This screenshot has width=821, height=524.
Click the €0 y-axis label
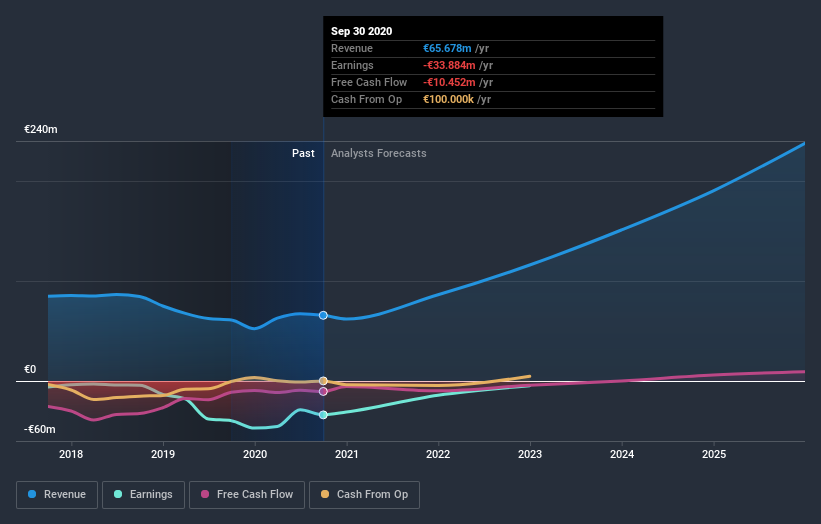point(30,370)
